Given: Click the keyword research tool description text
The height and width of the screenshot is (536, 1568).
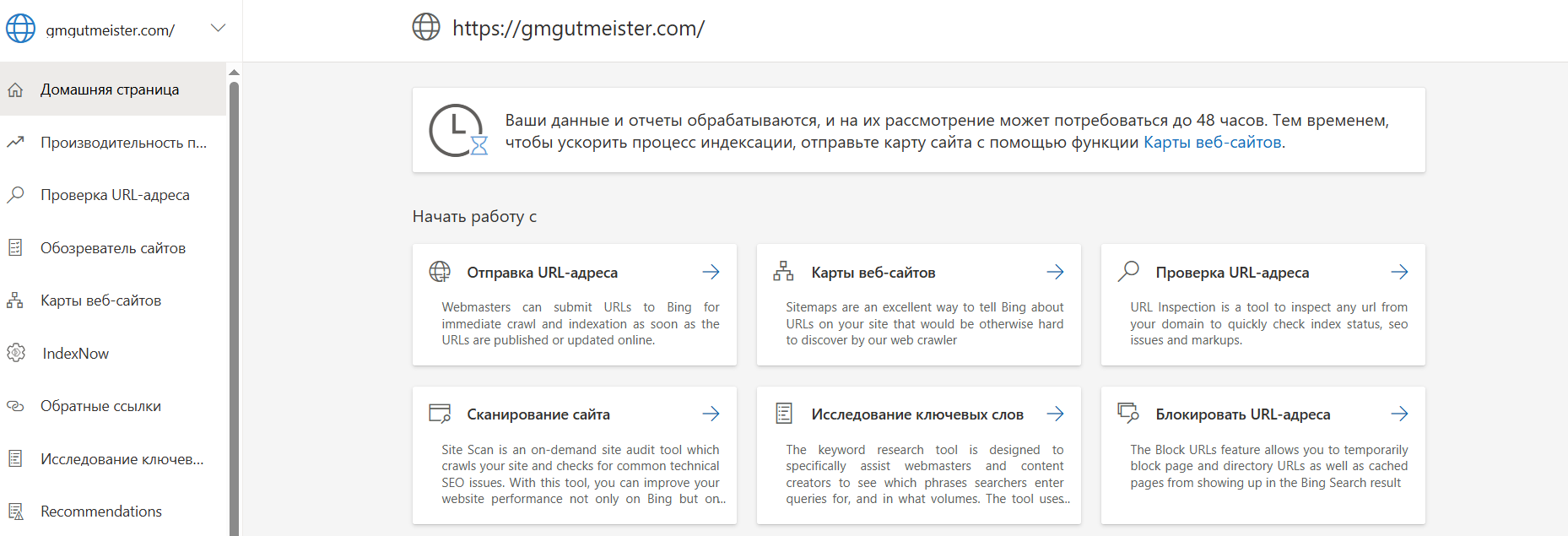Looking at the screenshot, I should (x=927, y=474).
